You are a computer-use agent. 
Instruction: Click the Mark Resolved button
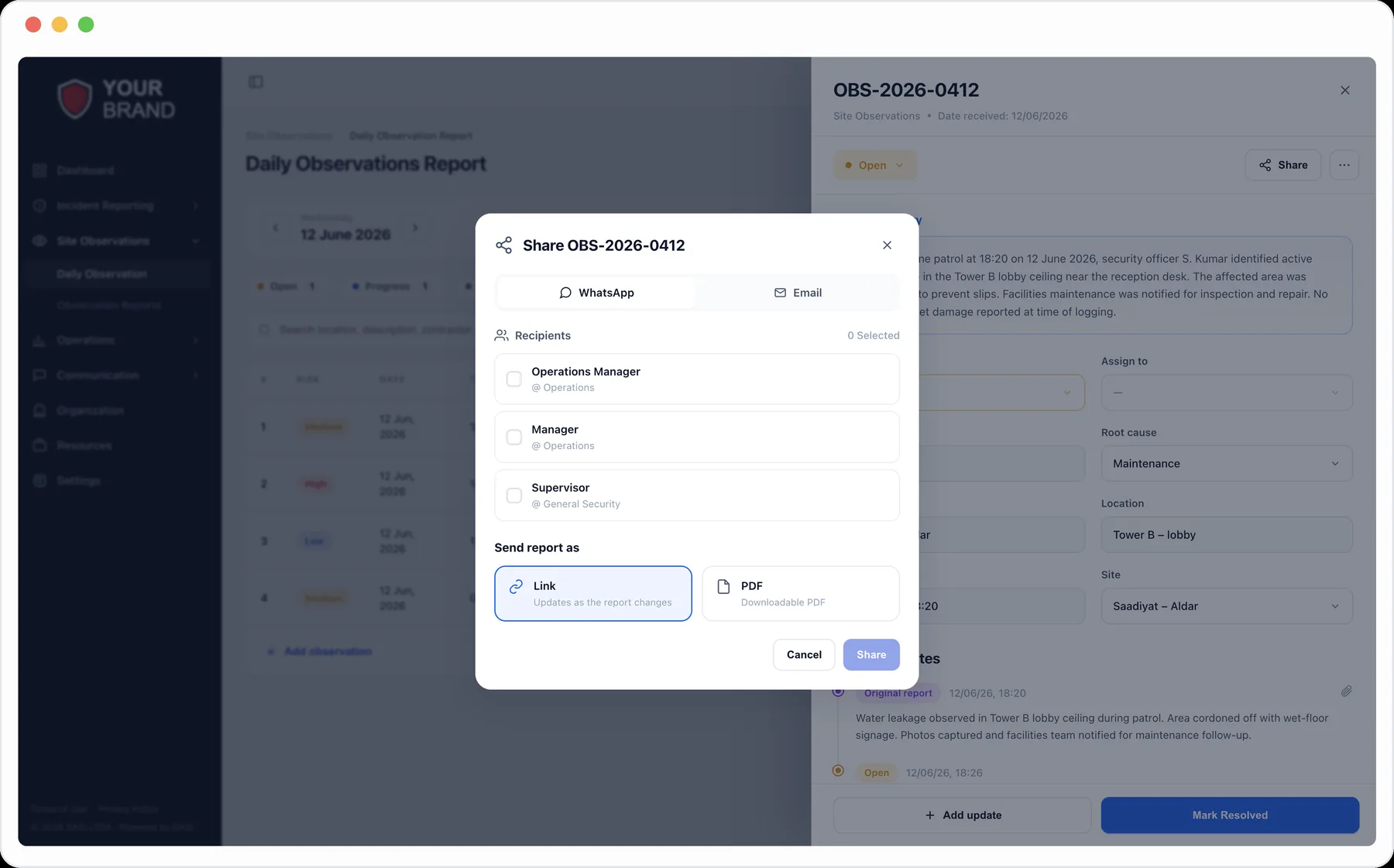click(1230, 815)
